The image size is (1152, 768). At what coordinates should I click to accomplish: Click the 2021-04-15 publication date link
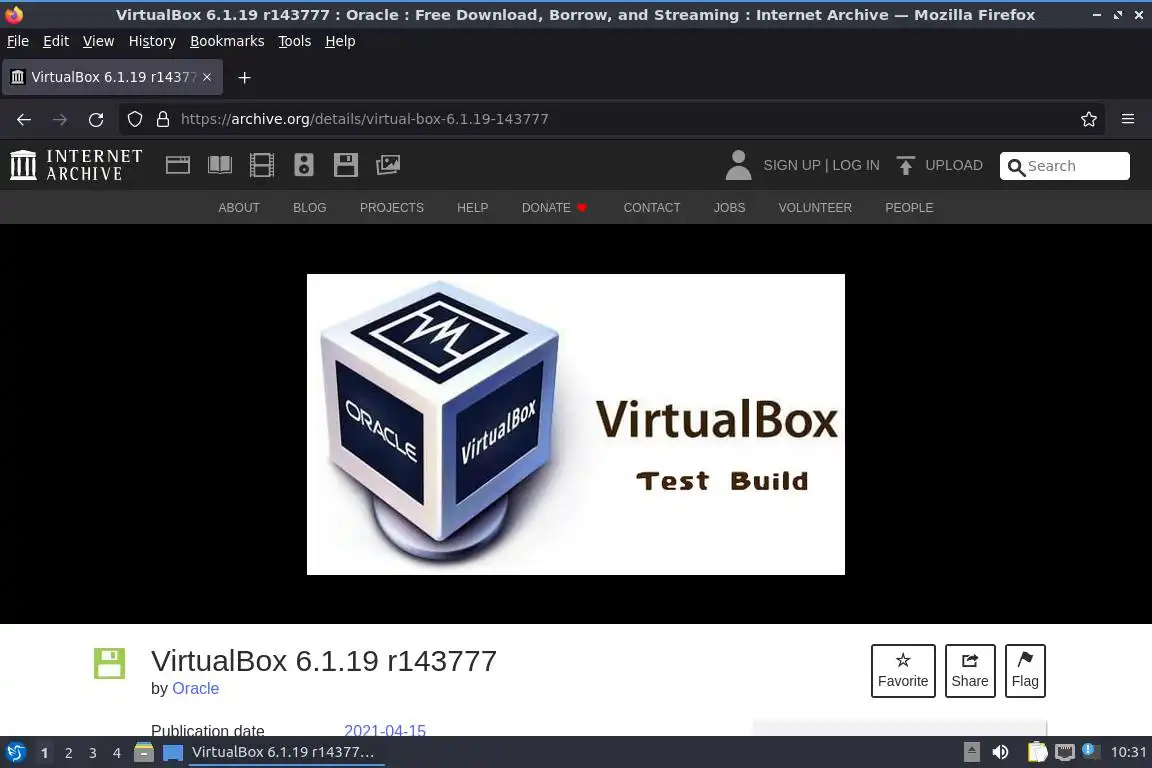(385, 730)
